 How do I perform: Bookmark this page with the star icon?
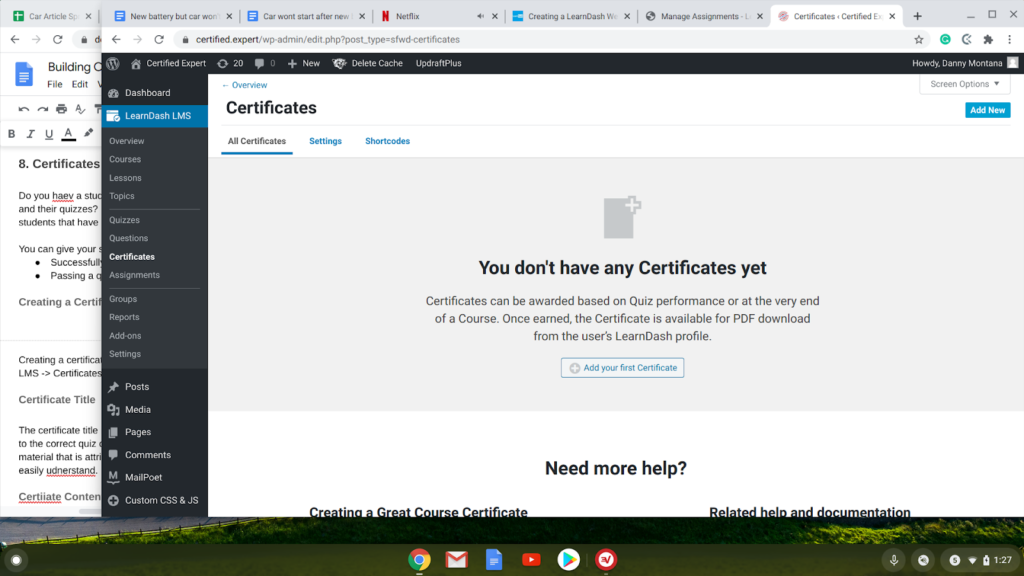coord(919,40)
